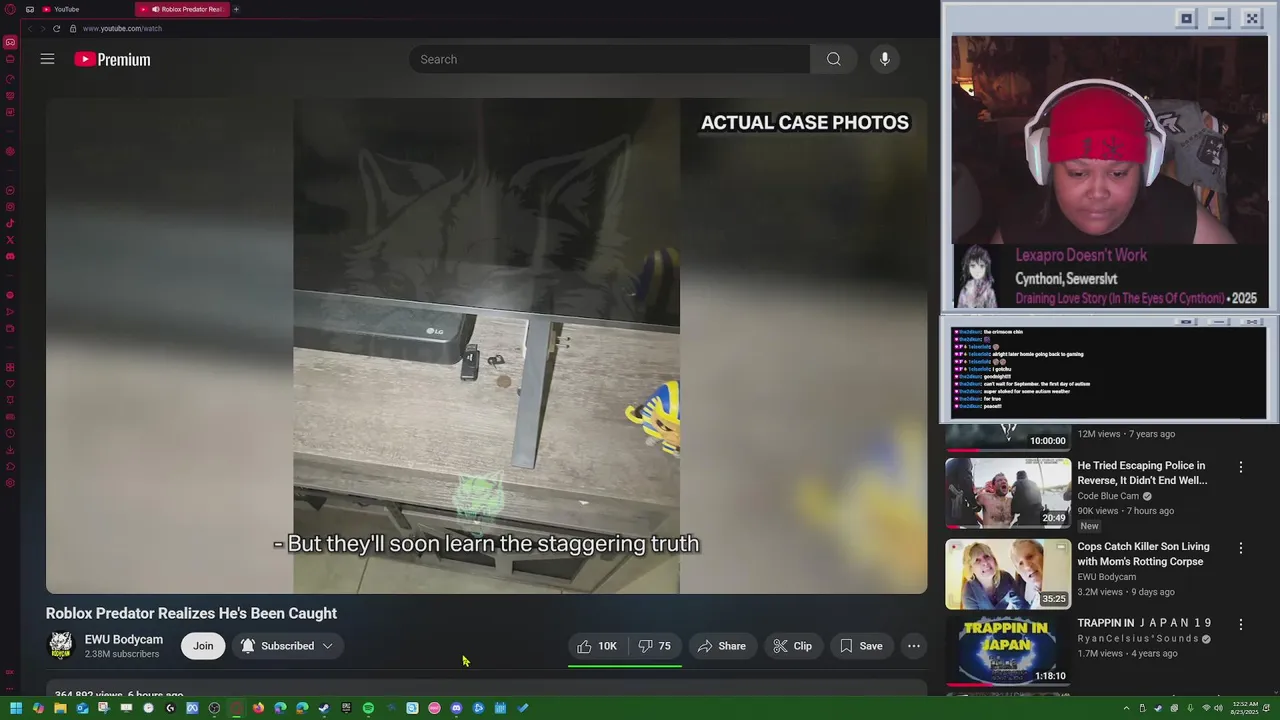
Task: Click the taskbar clock showing 12:52 AM
Action: click(1245, 708)
